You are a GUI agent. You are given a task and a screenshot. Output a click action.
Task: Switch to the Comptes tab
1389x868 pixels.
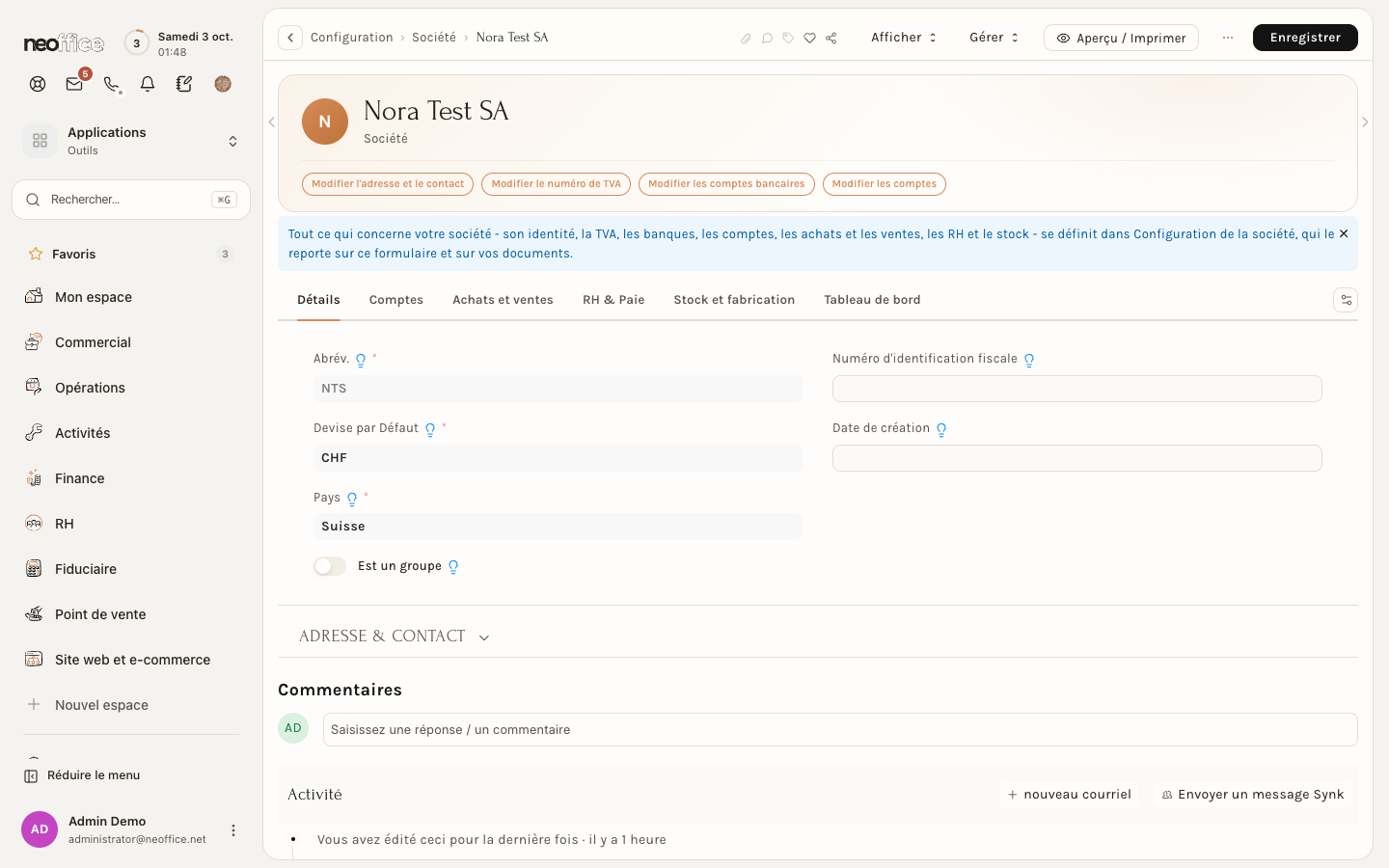tap(396, 300)
